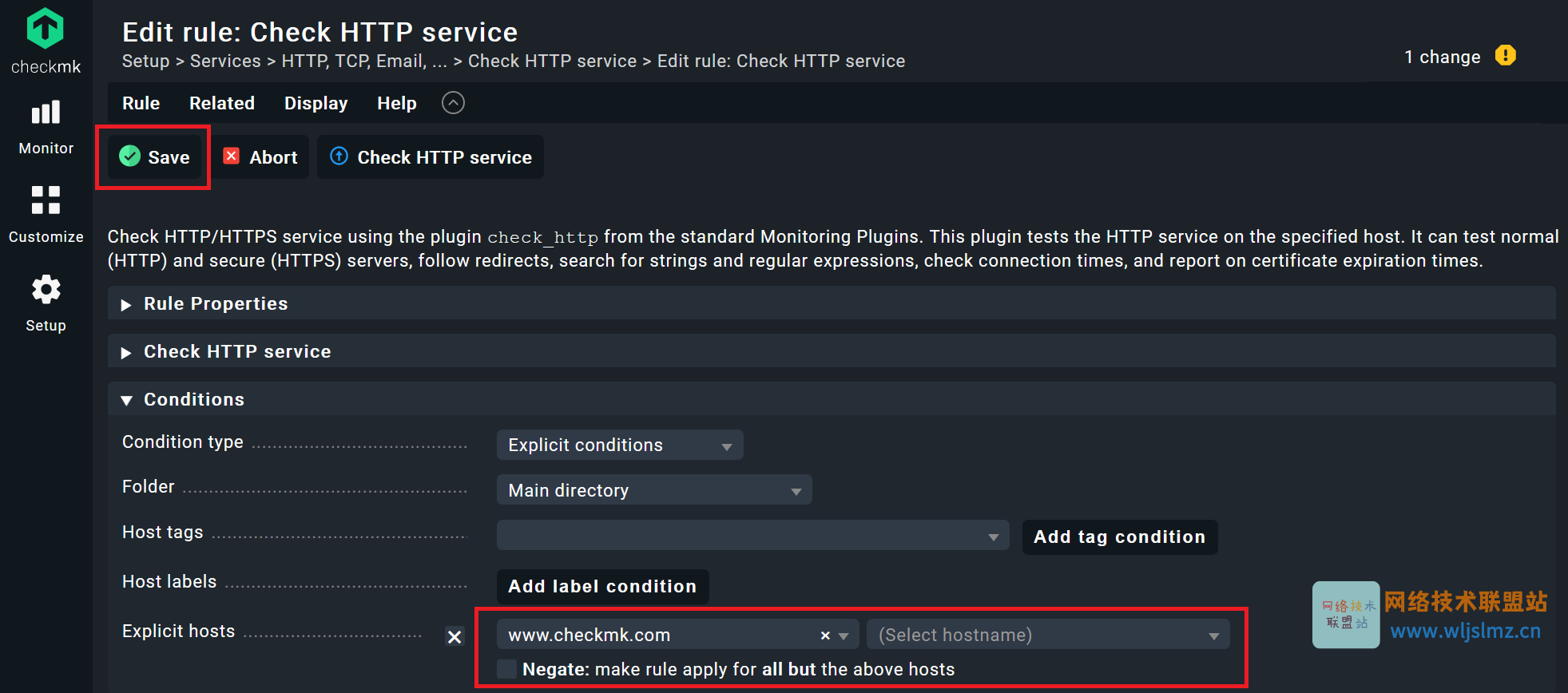
Task: Click the Explicit hosts label
Action: tap(179, 631)
